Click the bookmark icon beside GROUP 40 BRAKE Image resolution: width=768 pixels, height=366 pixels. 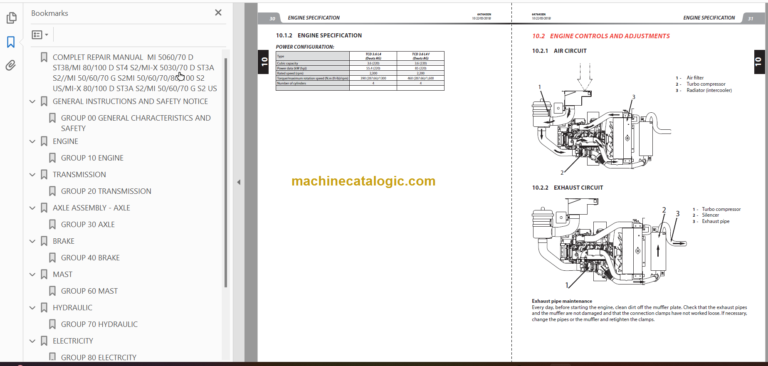click(52, 258)
